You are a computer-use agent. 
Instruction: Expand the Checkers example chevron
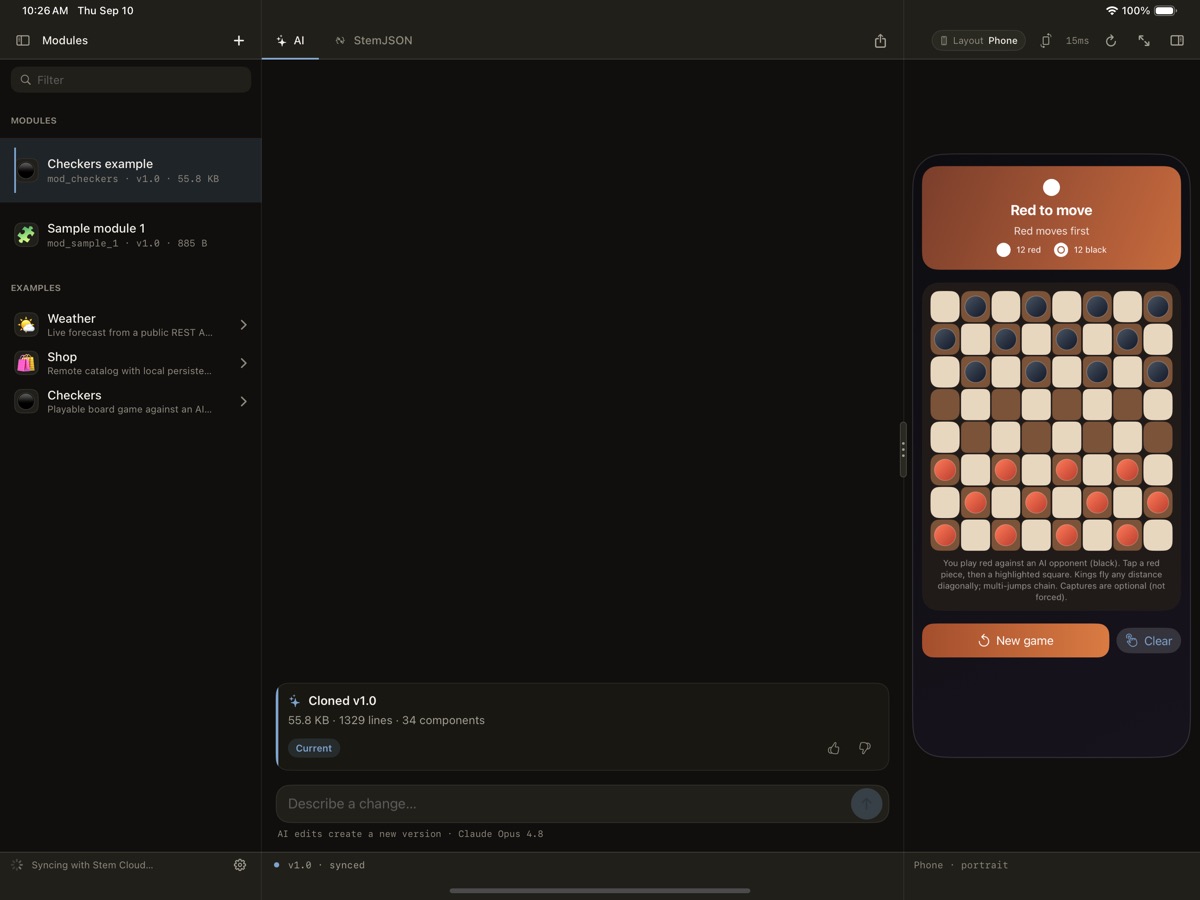(x=244, y=402)
